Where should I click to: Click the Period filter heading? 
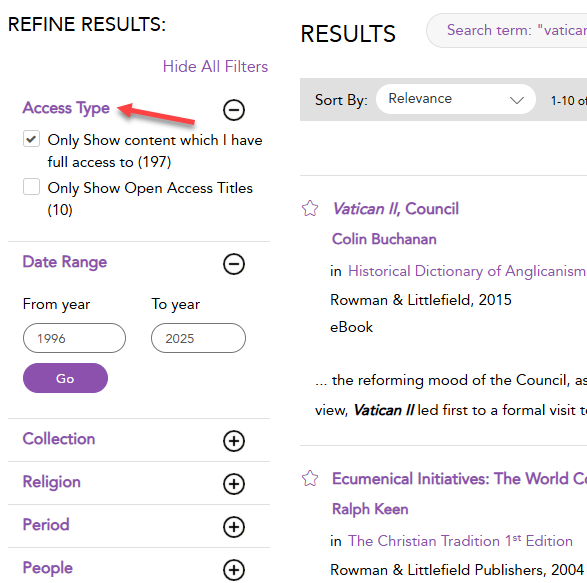46,525
